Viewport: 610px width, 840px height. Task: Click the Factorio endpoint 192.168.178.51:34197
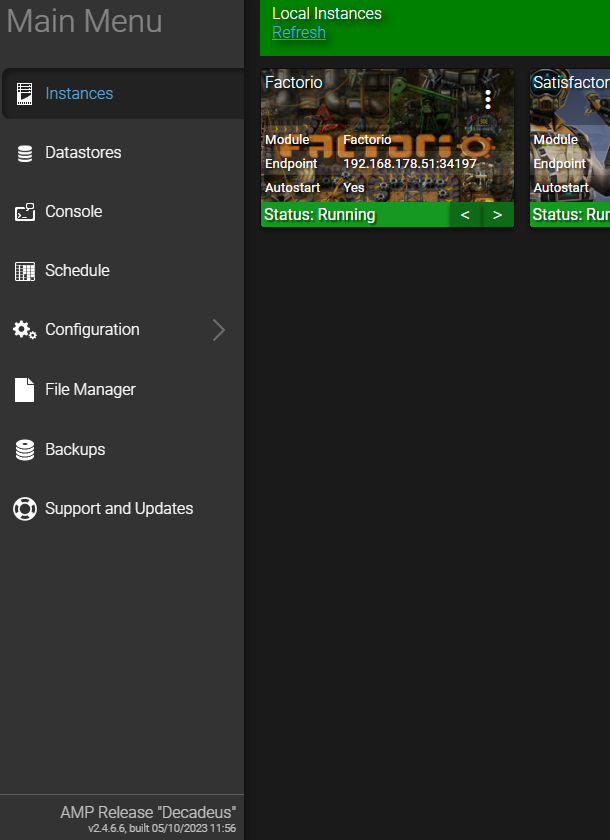pyautogui.click(x=410, y=163)
